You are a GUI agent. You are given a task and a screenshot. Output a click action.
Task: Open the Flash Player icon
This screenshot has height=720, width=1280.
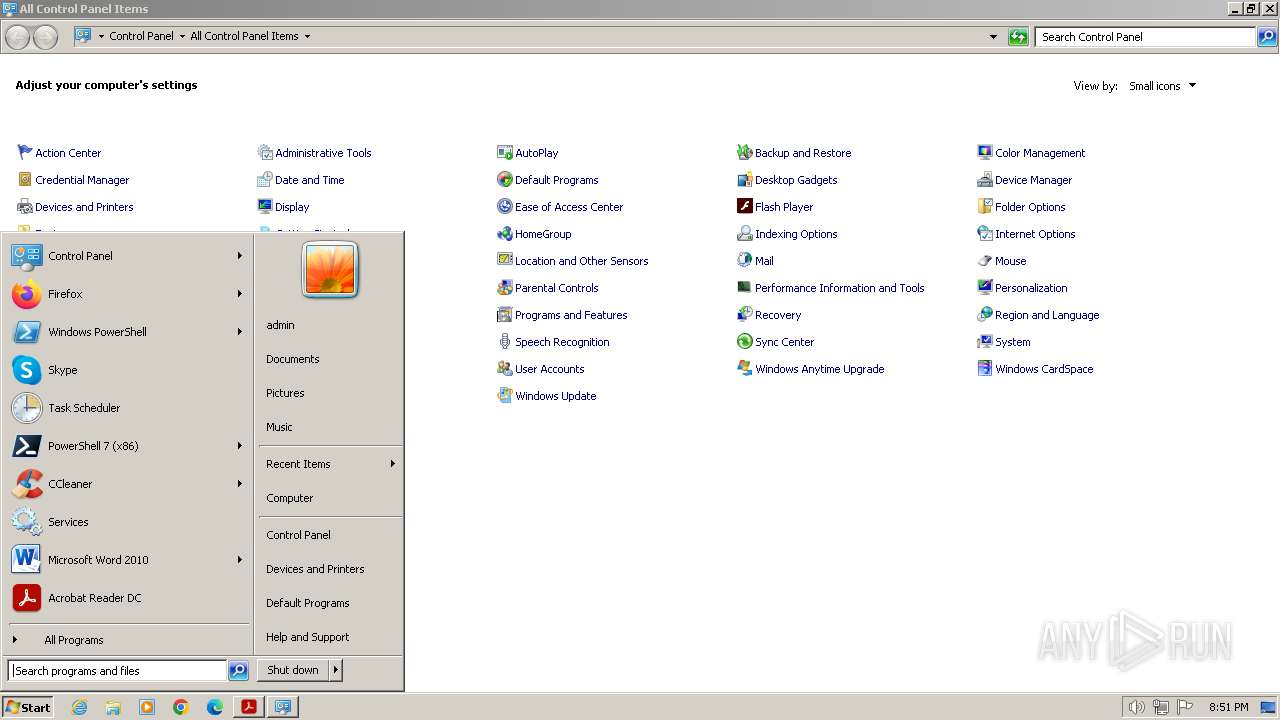745,207
